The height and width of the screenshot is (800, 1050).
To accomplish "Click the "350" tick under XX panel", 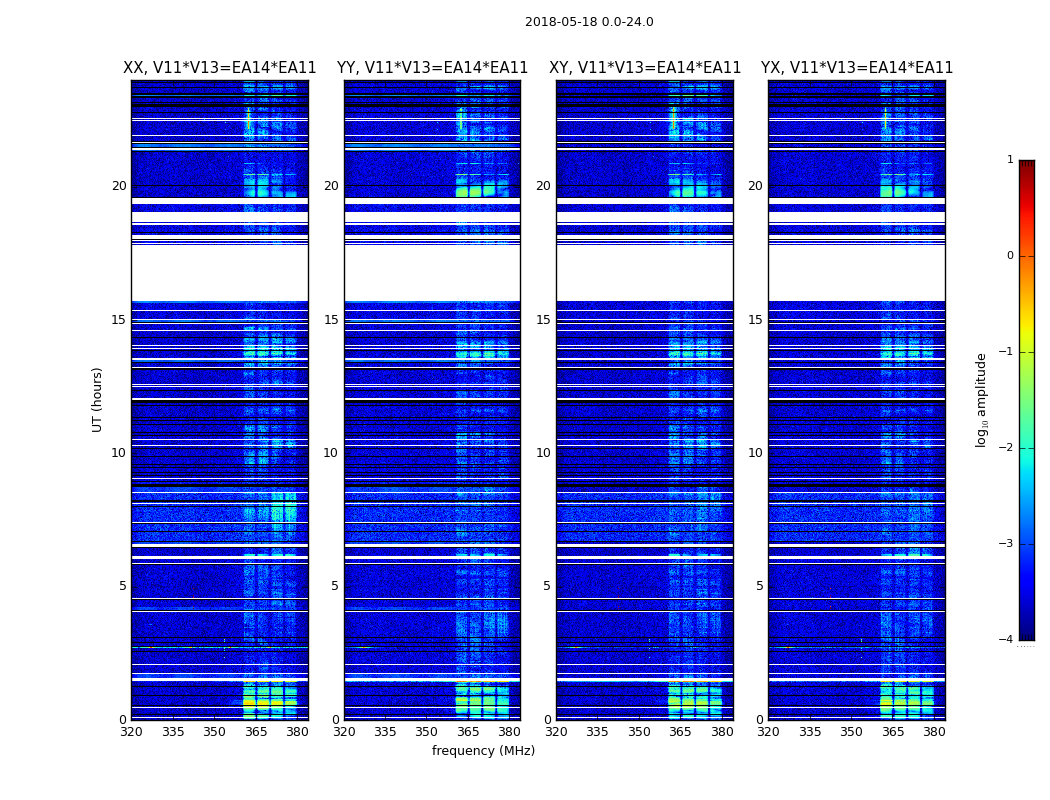I will tap(214, 732).
